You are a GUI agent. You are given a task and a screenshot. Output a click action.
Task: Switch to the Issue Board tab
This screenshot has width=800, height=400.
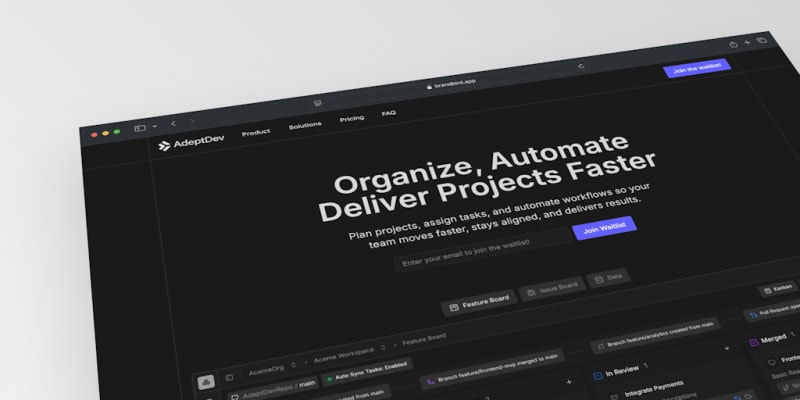(552, 289)
